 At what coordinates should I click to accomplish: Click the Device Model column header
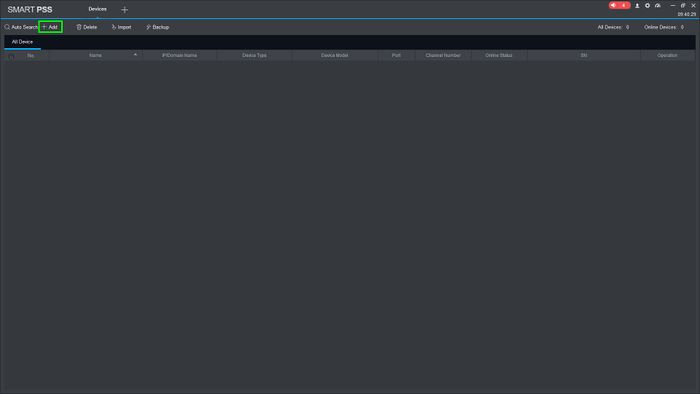click(x=334, y=55)
